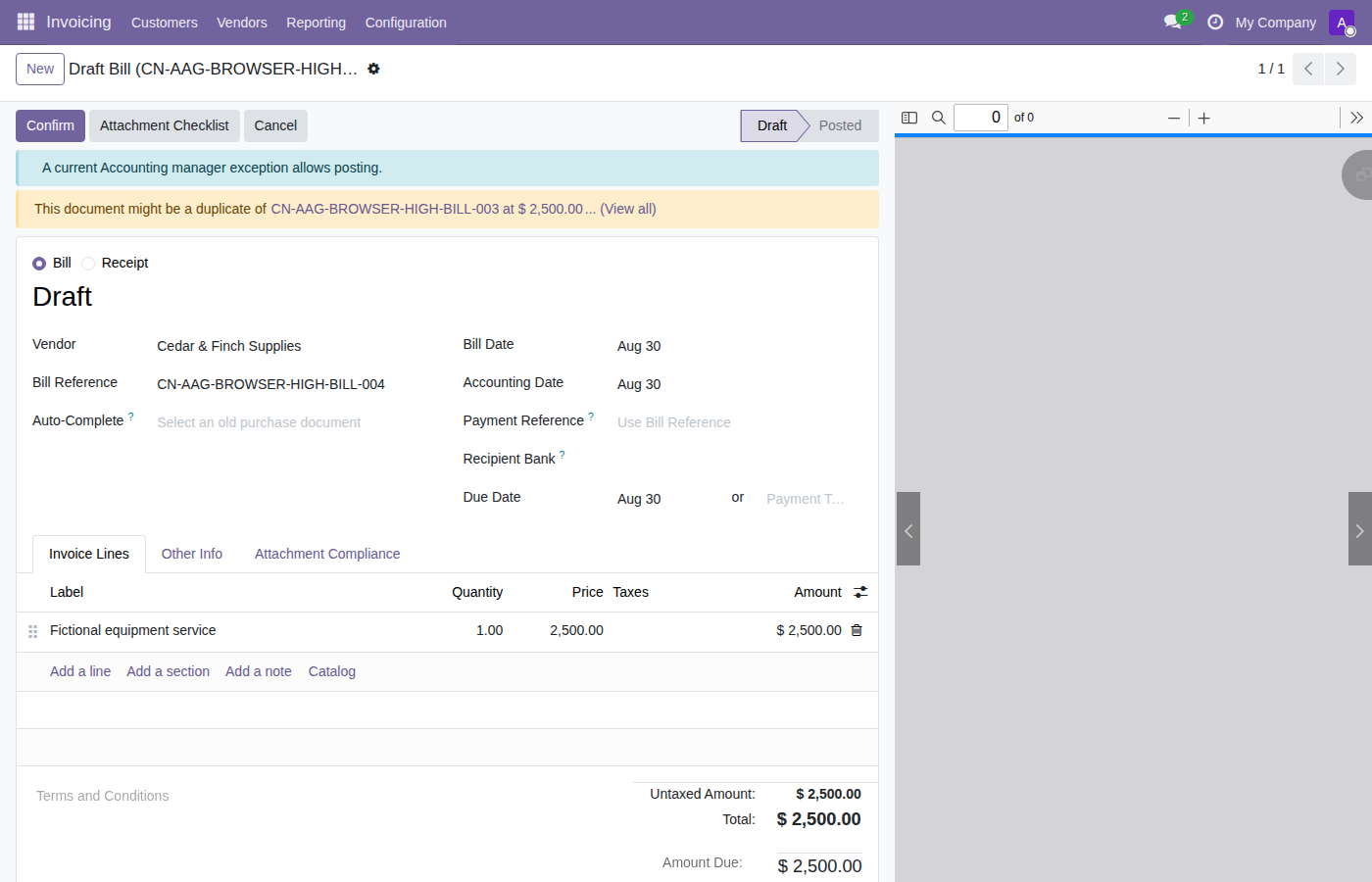This screenshot has height=882, width=1372.
Task: Click the Catalog link
Action: click(x=332, y=671)
